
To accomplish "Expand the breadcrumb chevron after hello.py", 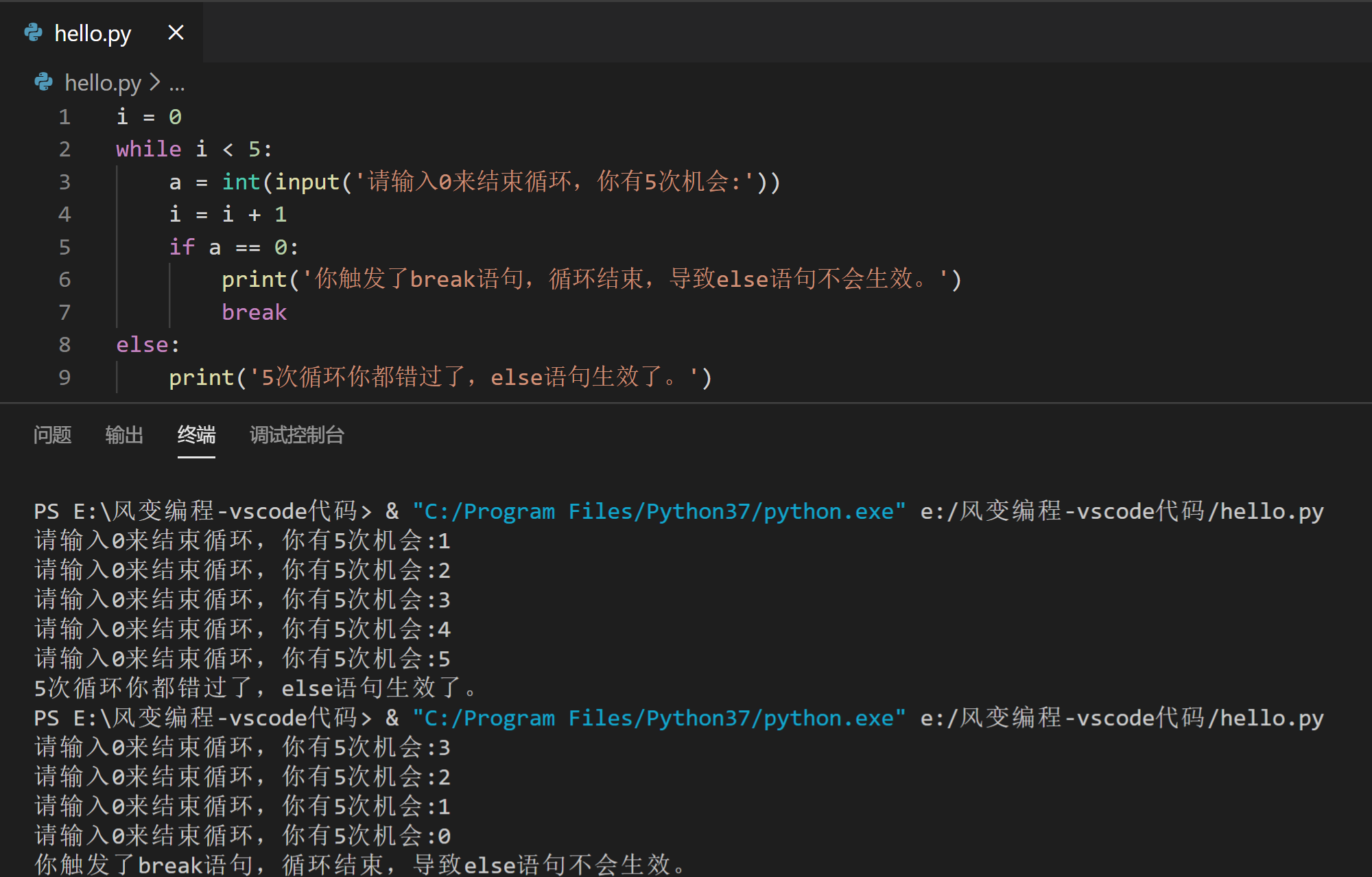I will click(x=155, y=82).
